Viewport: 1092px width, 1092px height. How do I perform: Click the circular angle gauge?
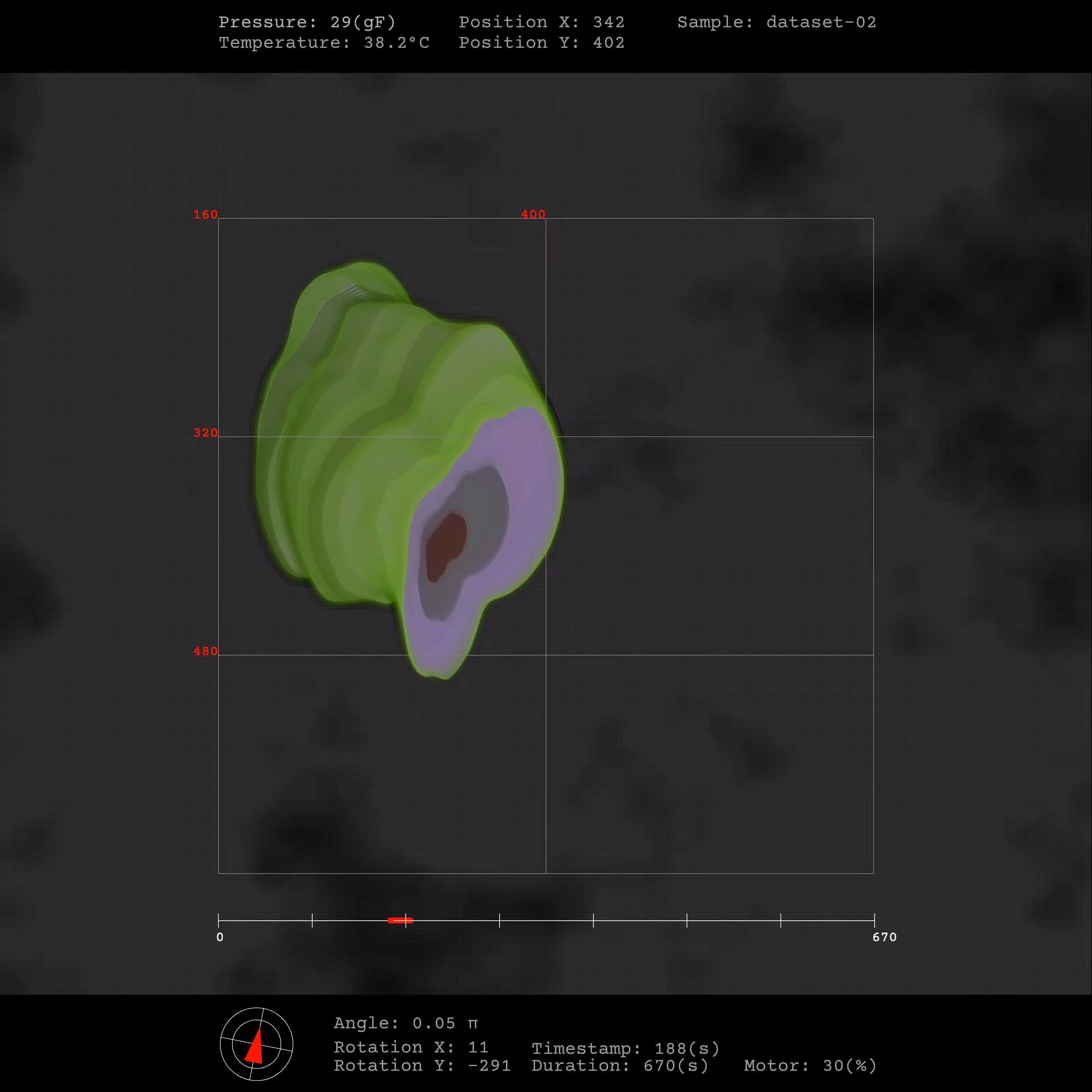[x=257, y=1044]
